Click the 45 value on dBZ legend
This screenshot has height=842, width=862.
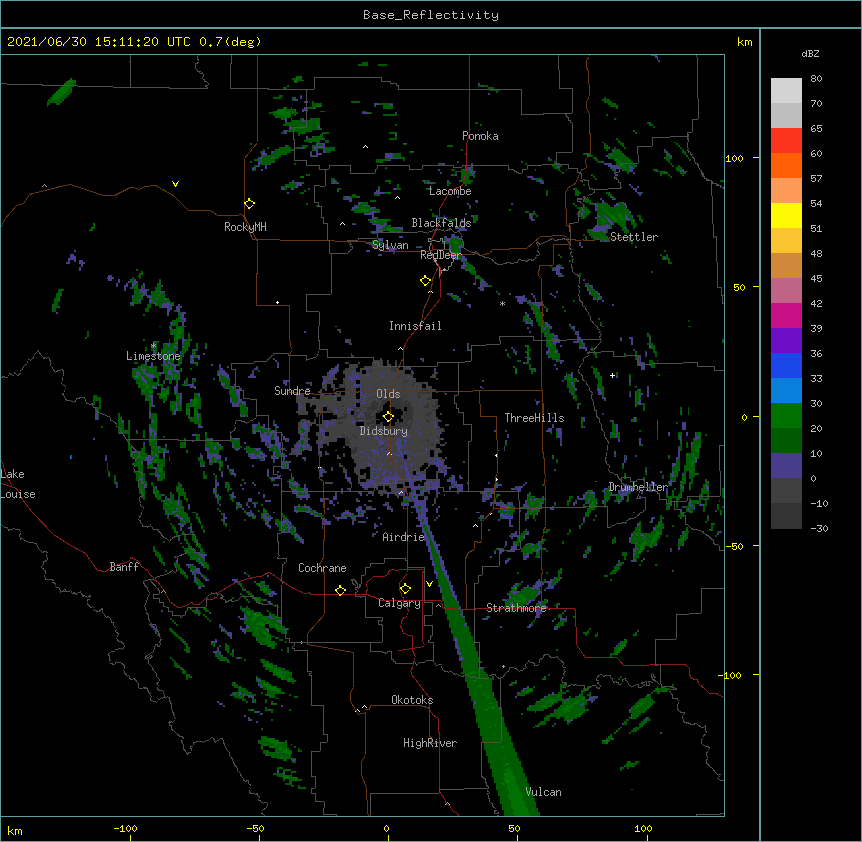click(816, 279)
